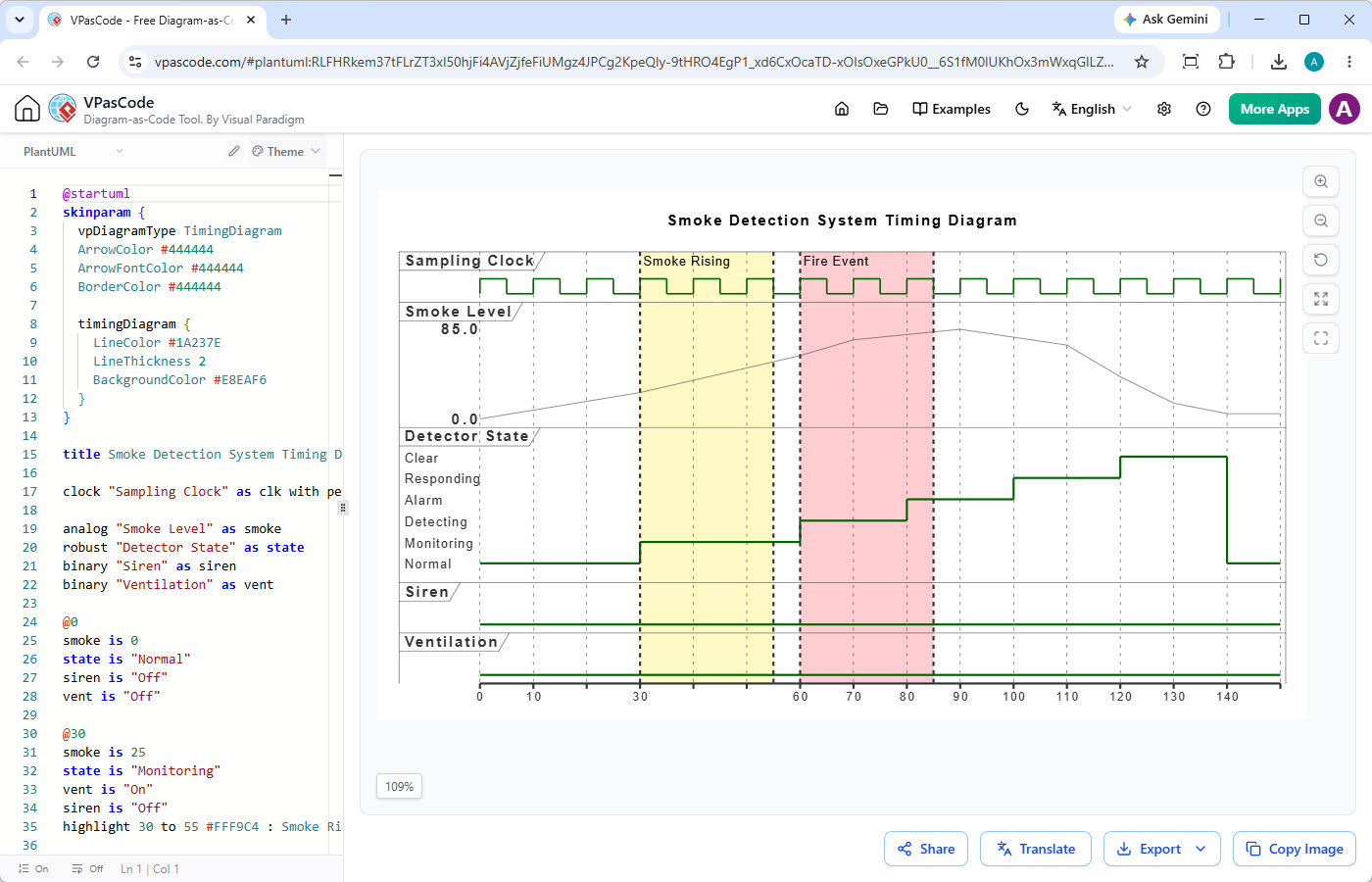1372x882 pixels.
Task: Reset the diagram view rotation icon
Action: (x=1321, y=260)
